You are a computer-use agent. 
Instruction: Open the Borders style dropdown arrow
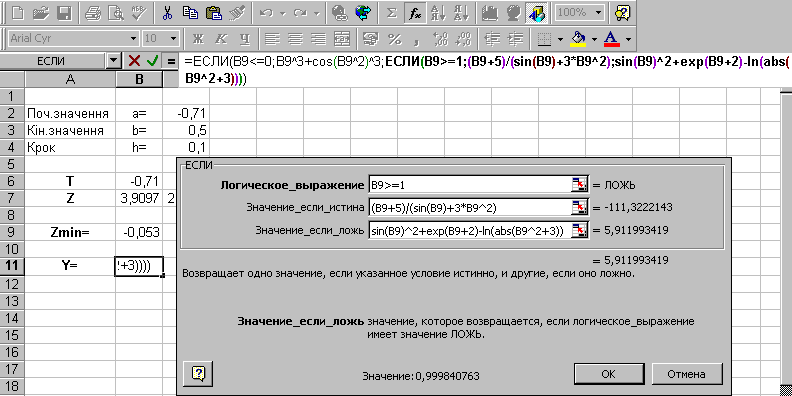[560, 38]
